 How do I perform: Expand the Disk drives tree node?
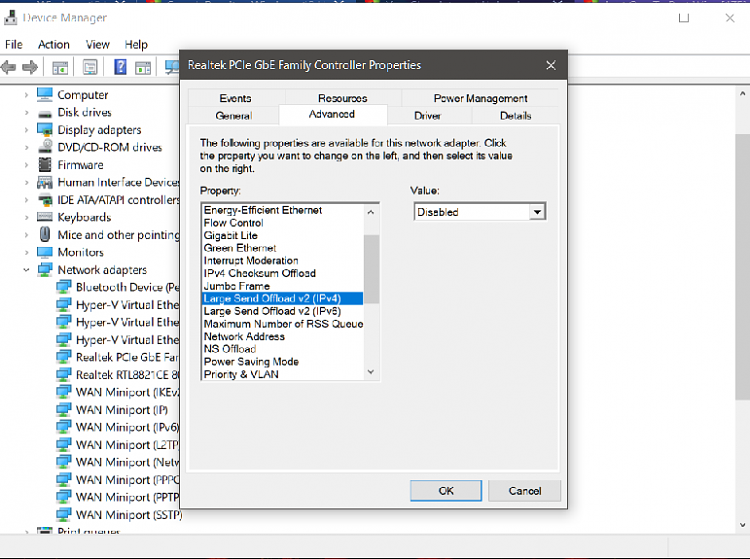26,113
